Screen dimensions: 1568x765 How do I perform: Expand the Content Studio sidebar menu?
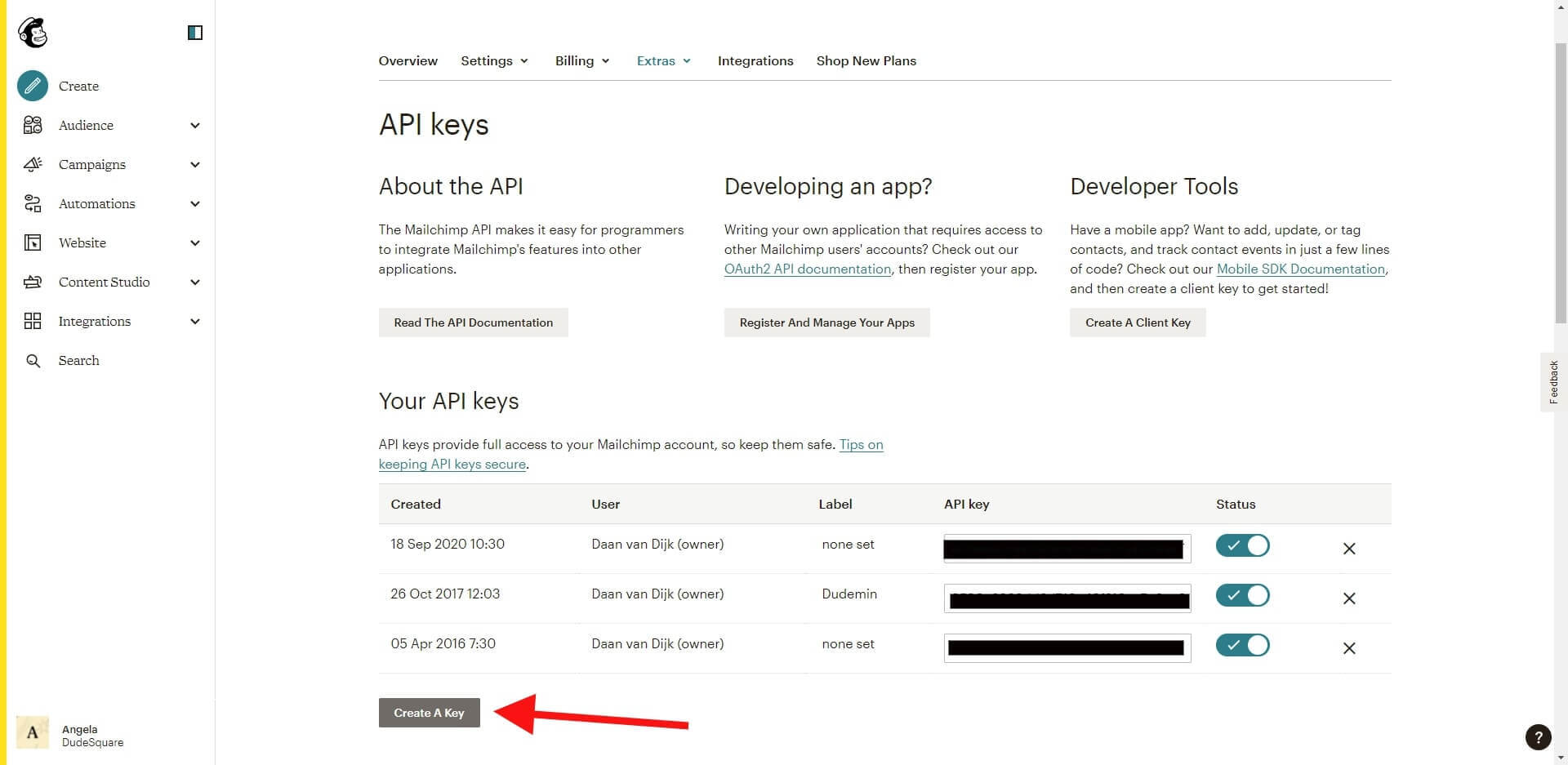[x=195, y=282]
